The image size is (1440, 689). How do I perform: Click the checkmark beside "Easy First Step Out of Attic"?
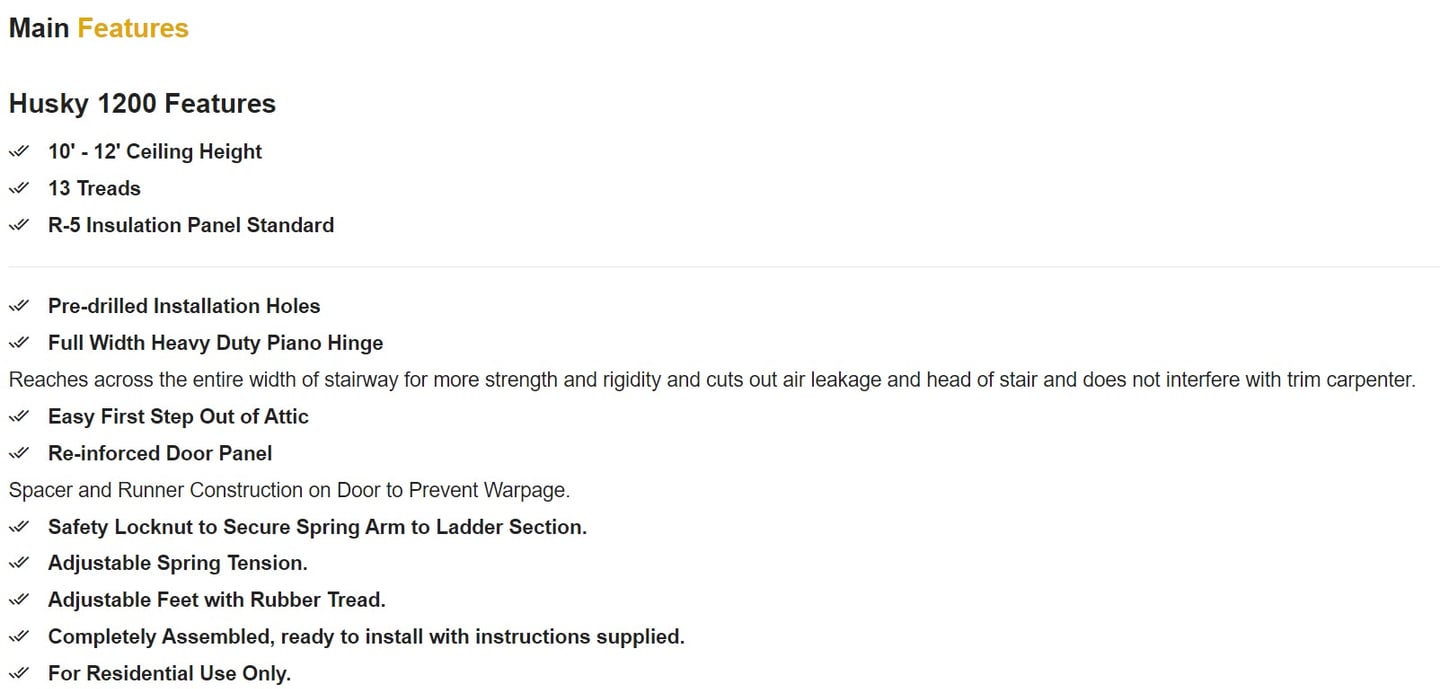(x=19, y=417)
